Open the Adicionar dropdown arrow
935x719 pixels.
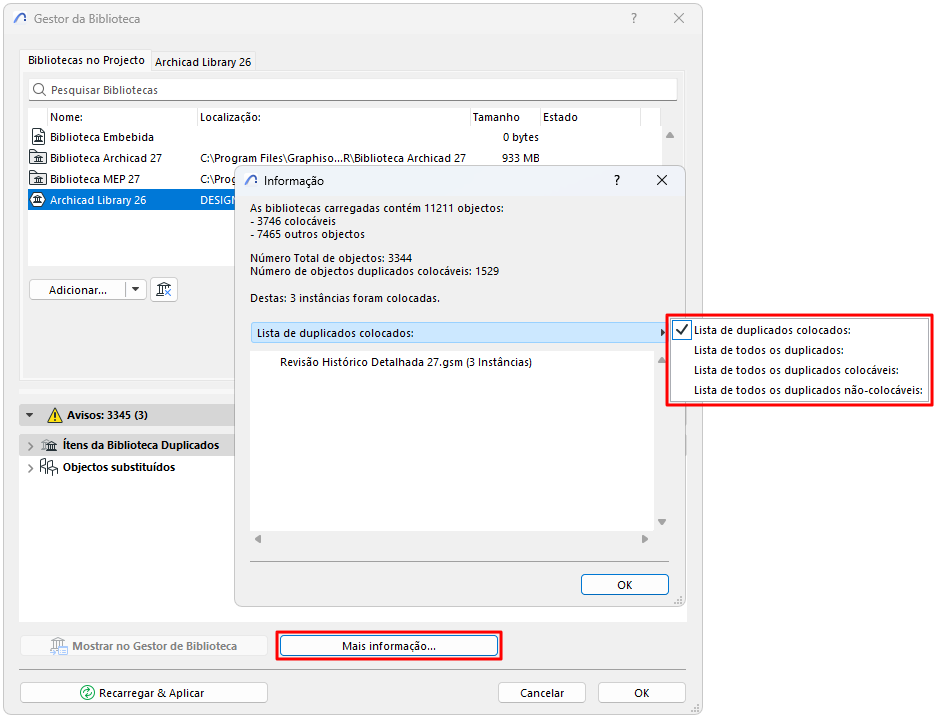pos(136,290)
